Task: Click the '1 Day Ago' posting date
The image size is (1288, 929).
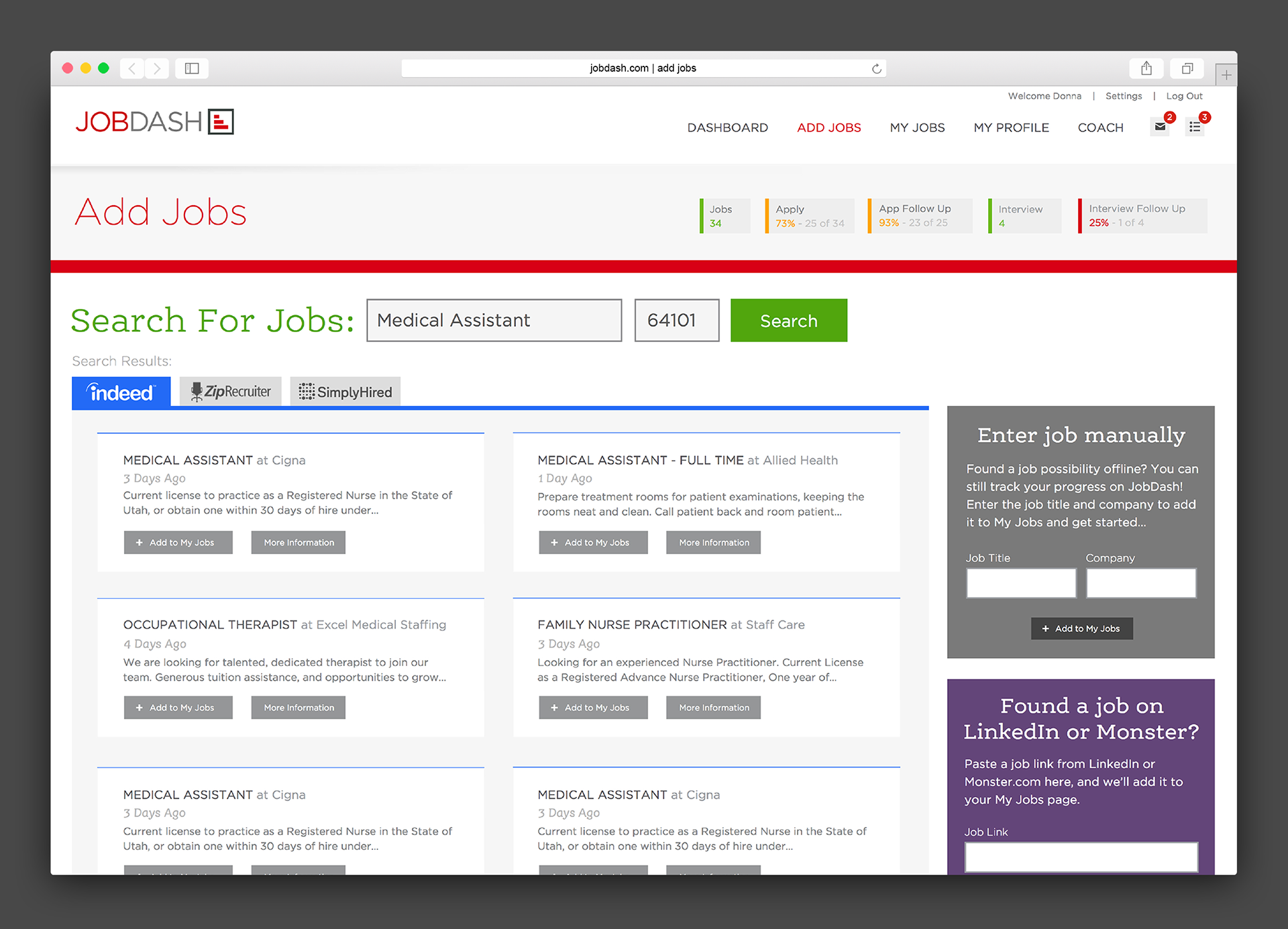Action: tap(565, 478)
